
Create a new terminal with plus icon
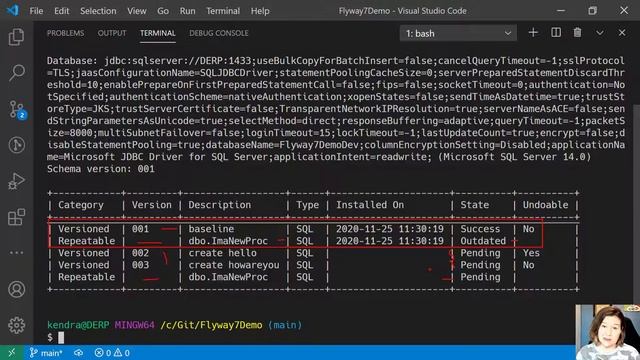tap(533, 33)
